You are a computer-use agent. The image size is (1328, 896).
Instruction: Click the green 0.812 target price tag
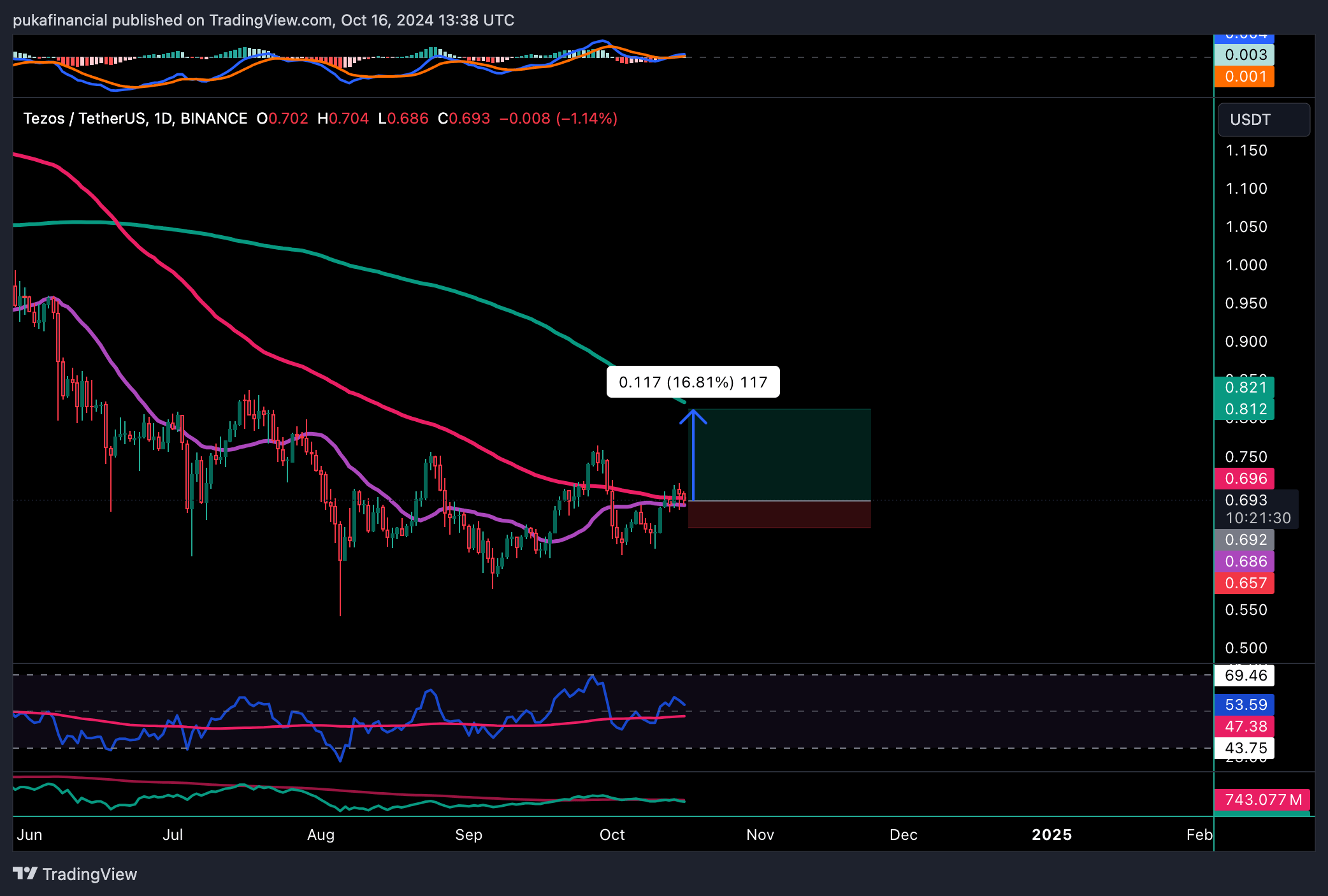1245,409
